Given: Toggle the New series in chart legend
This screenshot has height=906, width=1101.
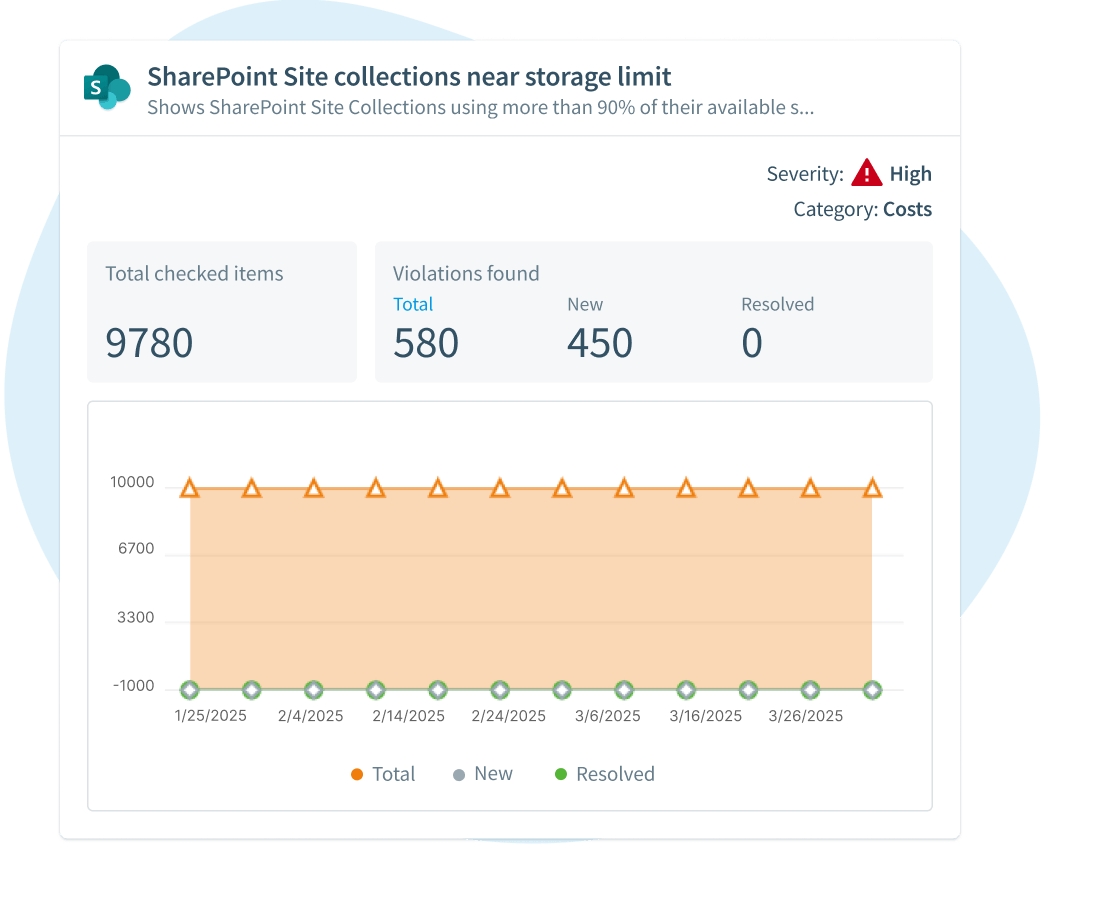Looking at the screenshot, I should pos(483,774).
